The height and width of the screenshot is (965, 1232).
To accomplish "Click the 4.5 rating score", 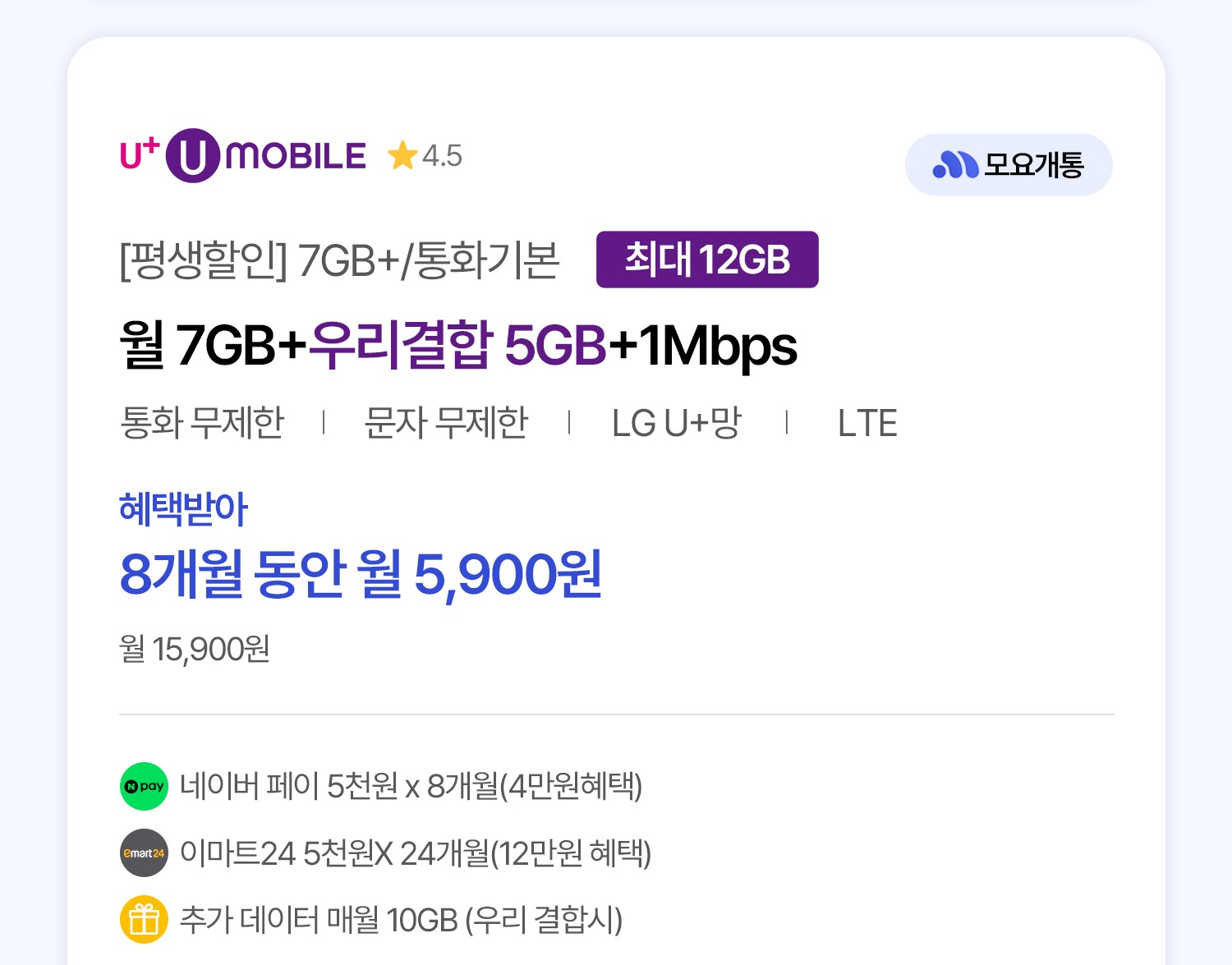I will tap(442, 155).
